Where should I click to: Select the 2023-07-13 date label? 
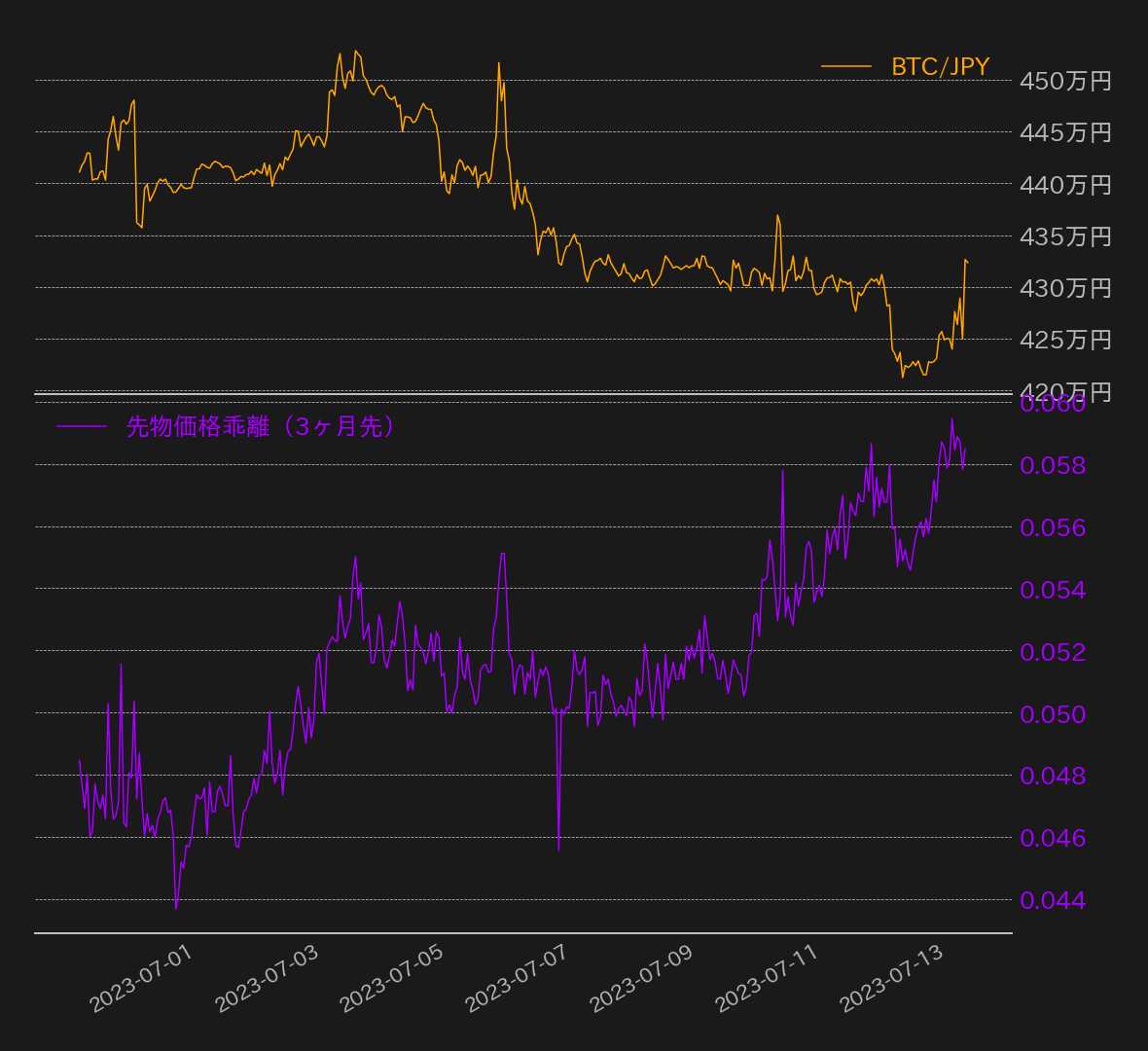(891, 978)
